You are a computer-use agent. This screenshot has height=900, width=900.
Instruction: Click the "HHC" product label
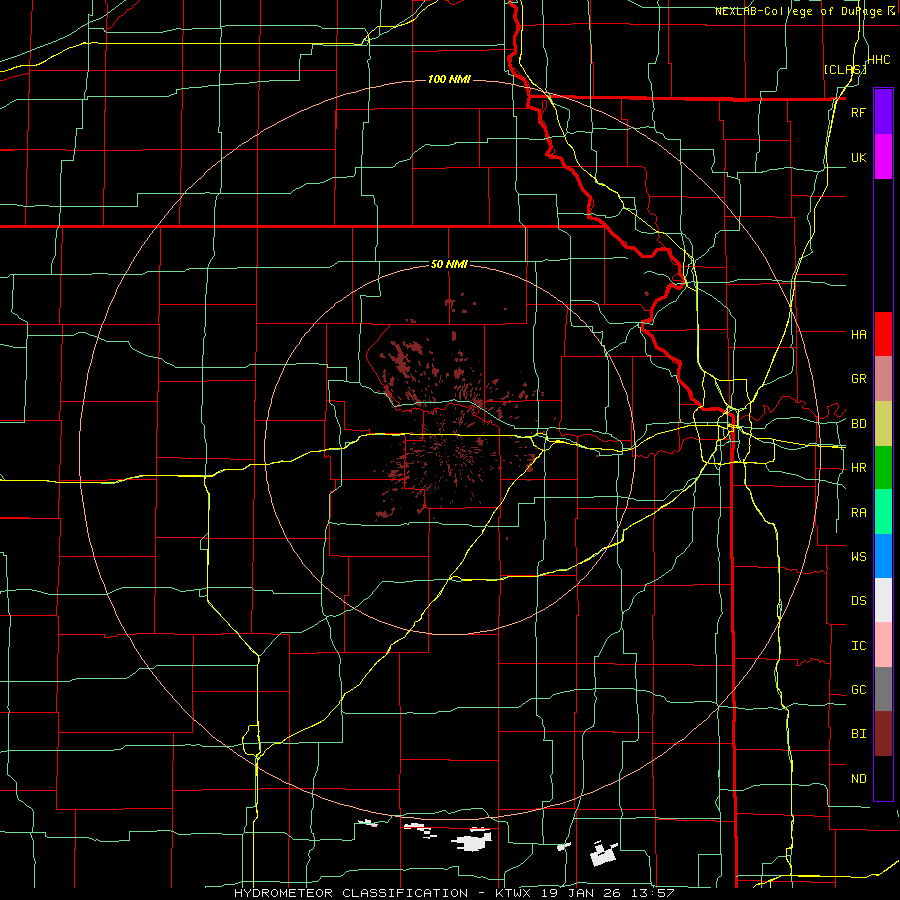(x=878, y=60)
